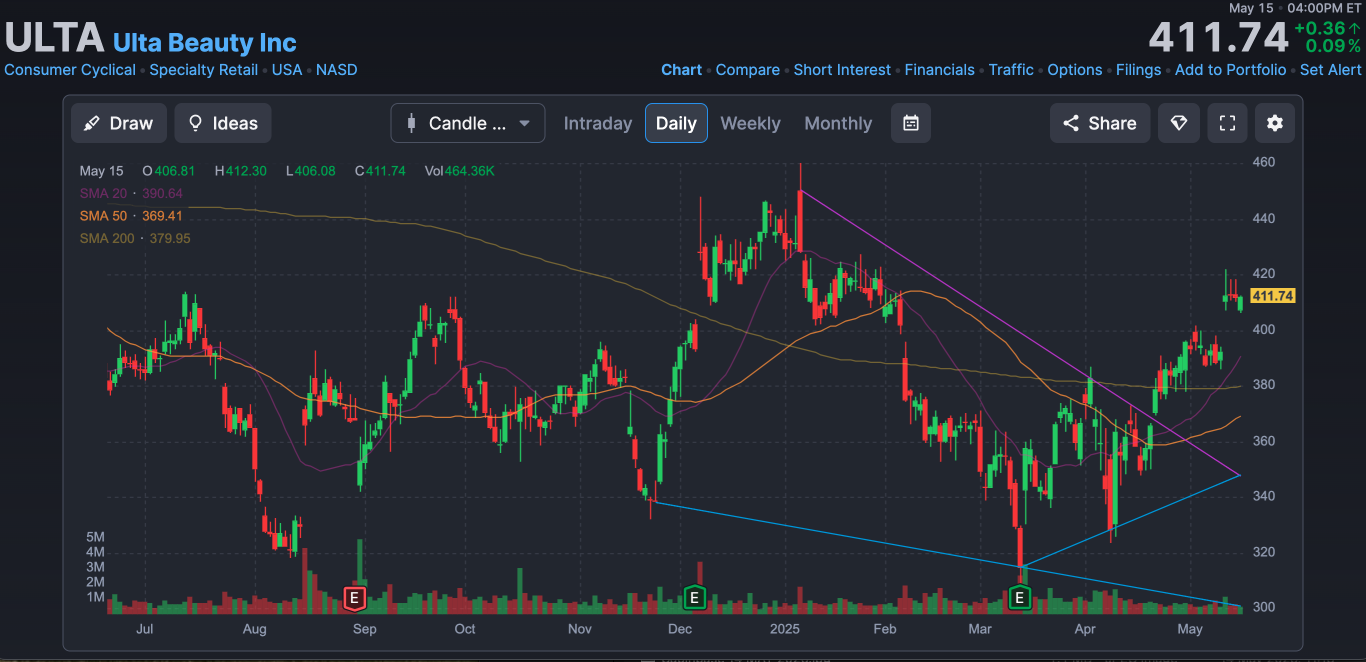Image resolution: width=1366 pixels, height=662 pixels.
Task: Click the green earnings marker near December
Action: [694, 599]
